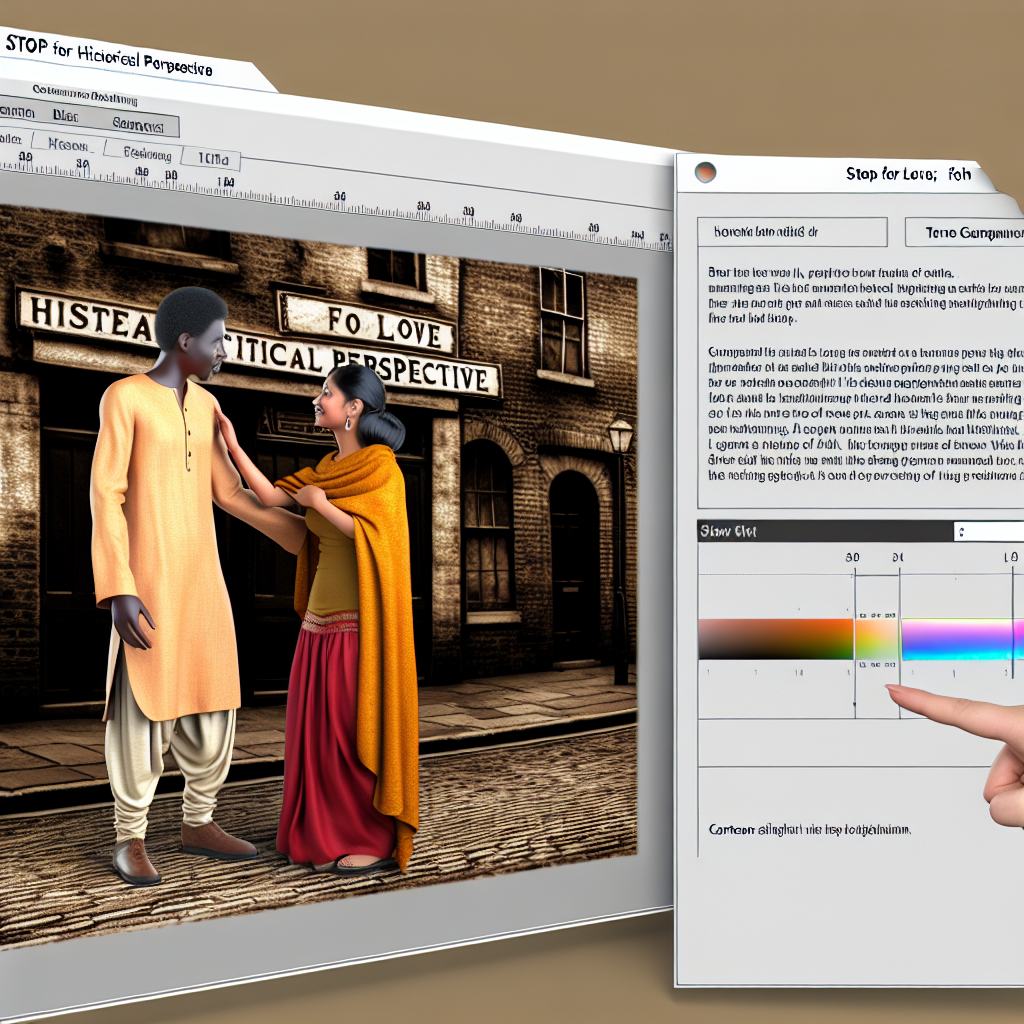Pick the magenta-cyan rainbow gradient segment
This screenshot has height=1024, width=1024.
(961, 639)
